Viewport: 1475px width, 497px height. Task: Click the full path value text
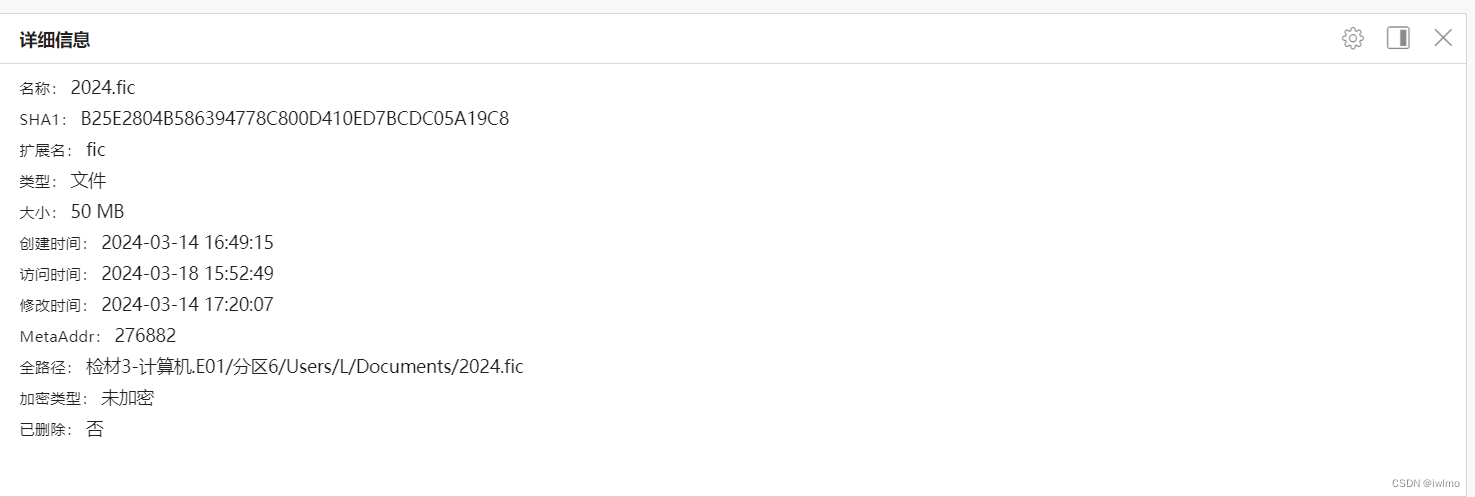pos(305,367)
